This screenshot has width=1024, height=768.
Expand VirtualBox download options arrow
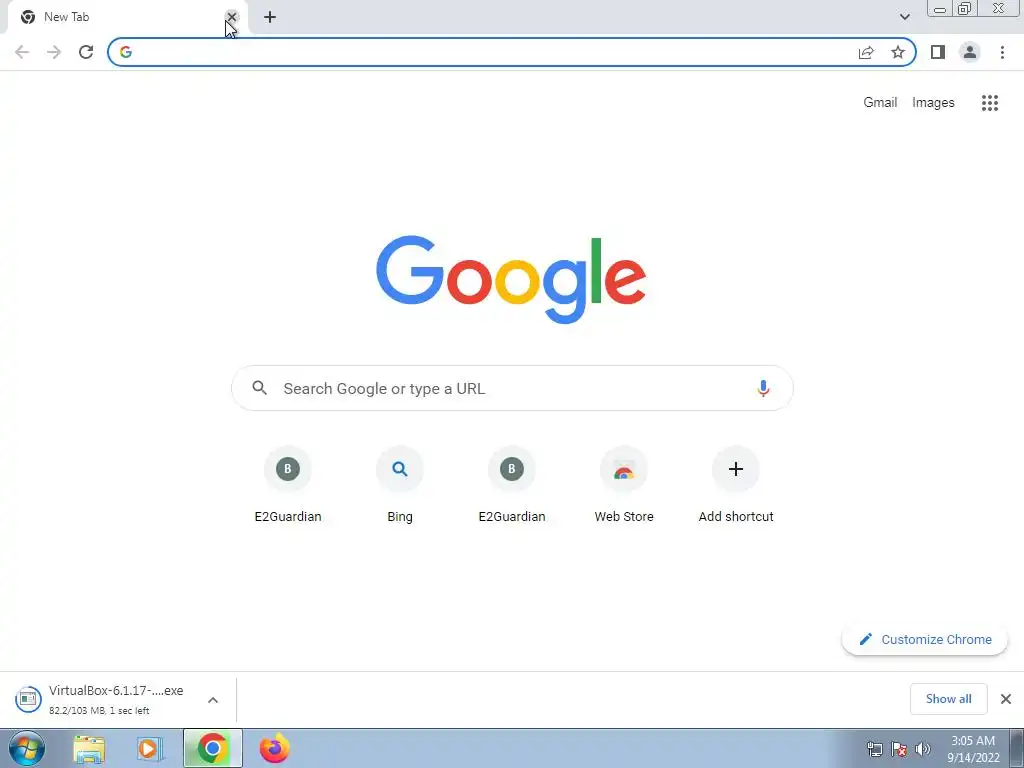213,699
